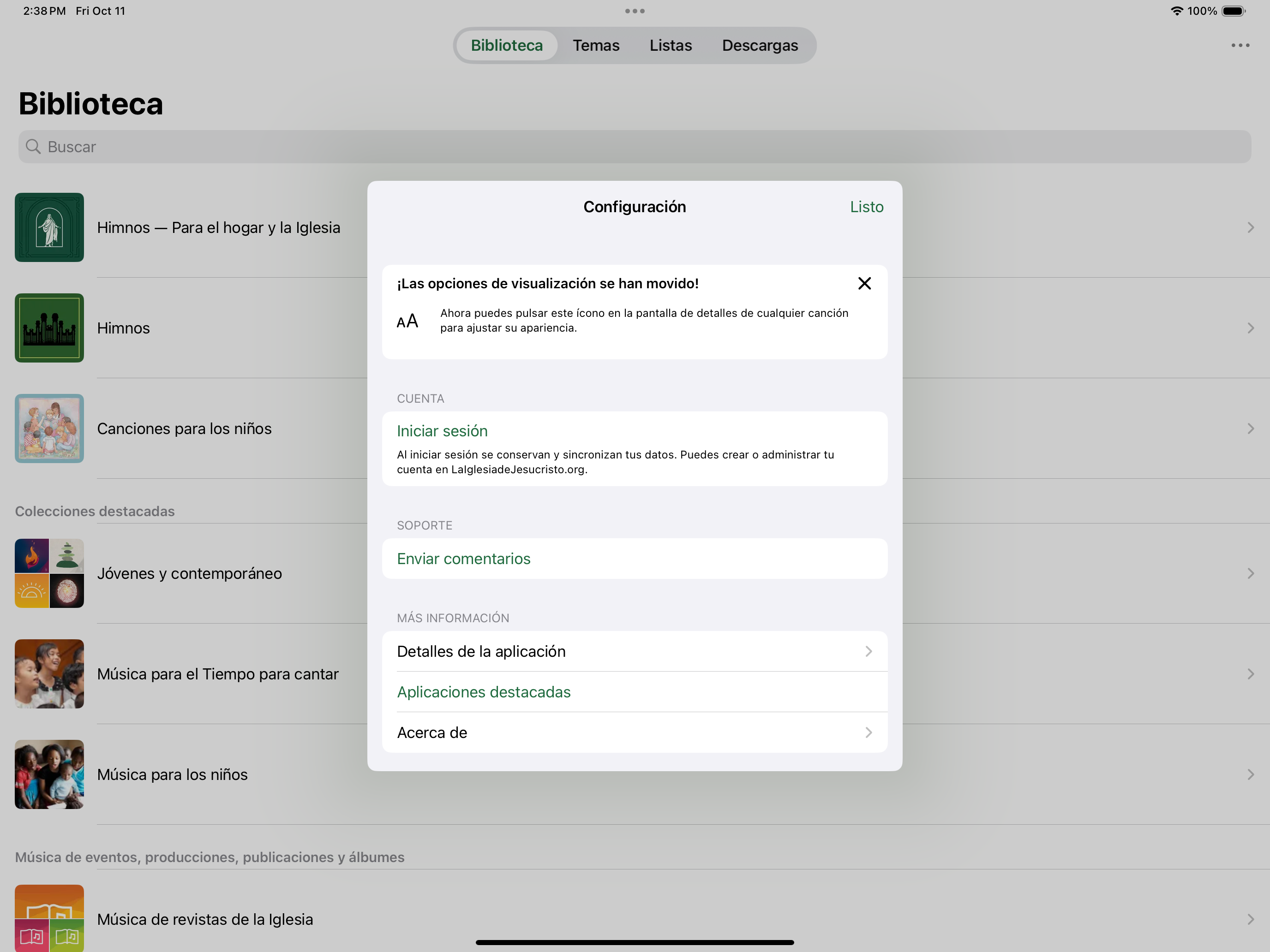Tap the AA text size icon
The image size is (1270, 952).
tap(407, 321)
